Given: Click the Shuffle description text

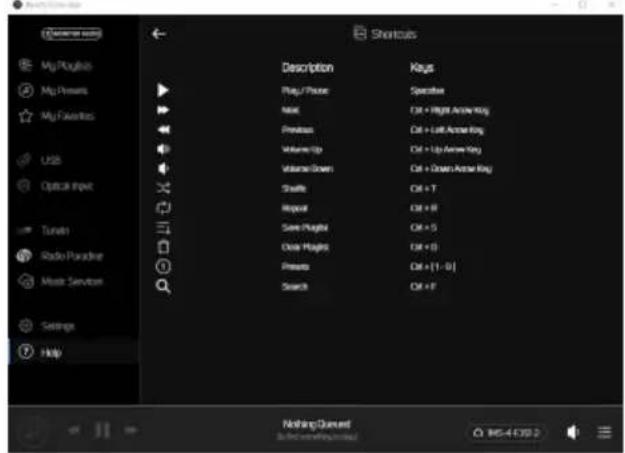Looking at the screenshot, I should coord(294,188).
